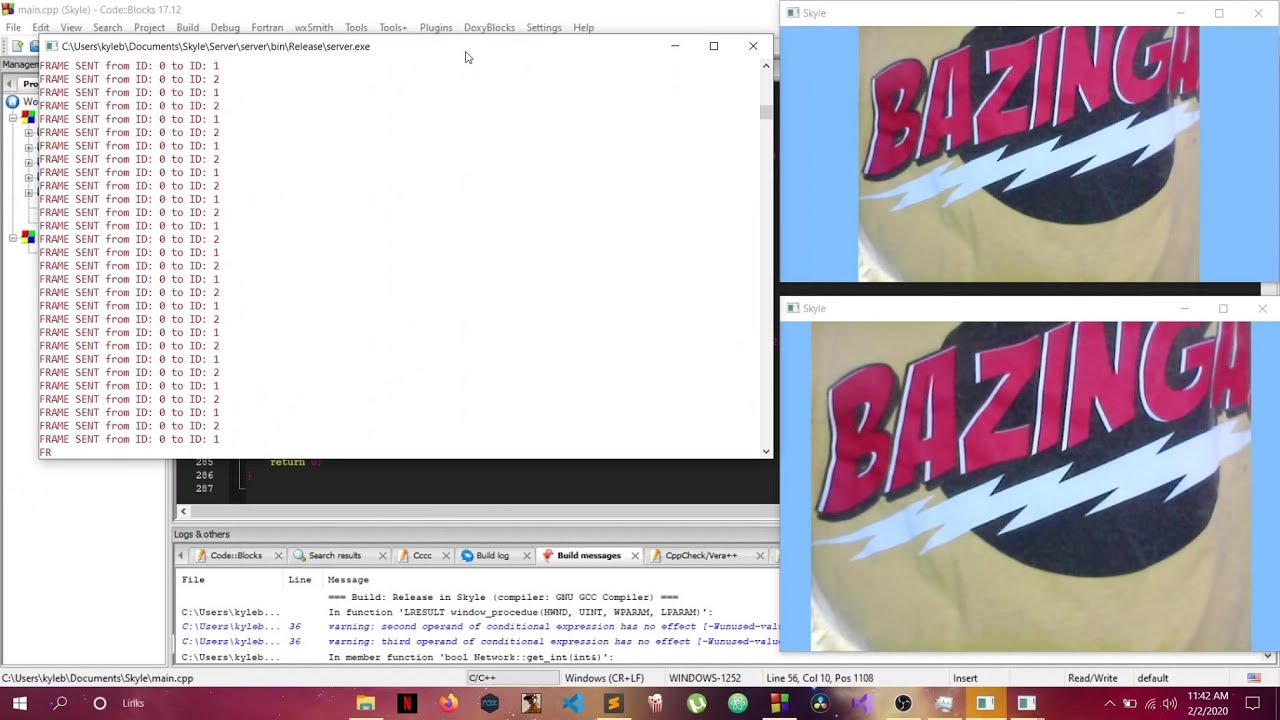Open the wxSmith menu

coord(314,28)
